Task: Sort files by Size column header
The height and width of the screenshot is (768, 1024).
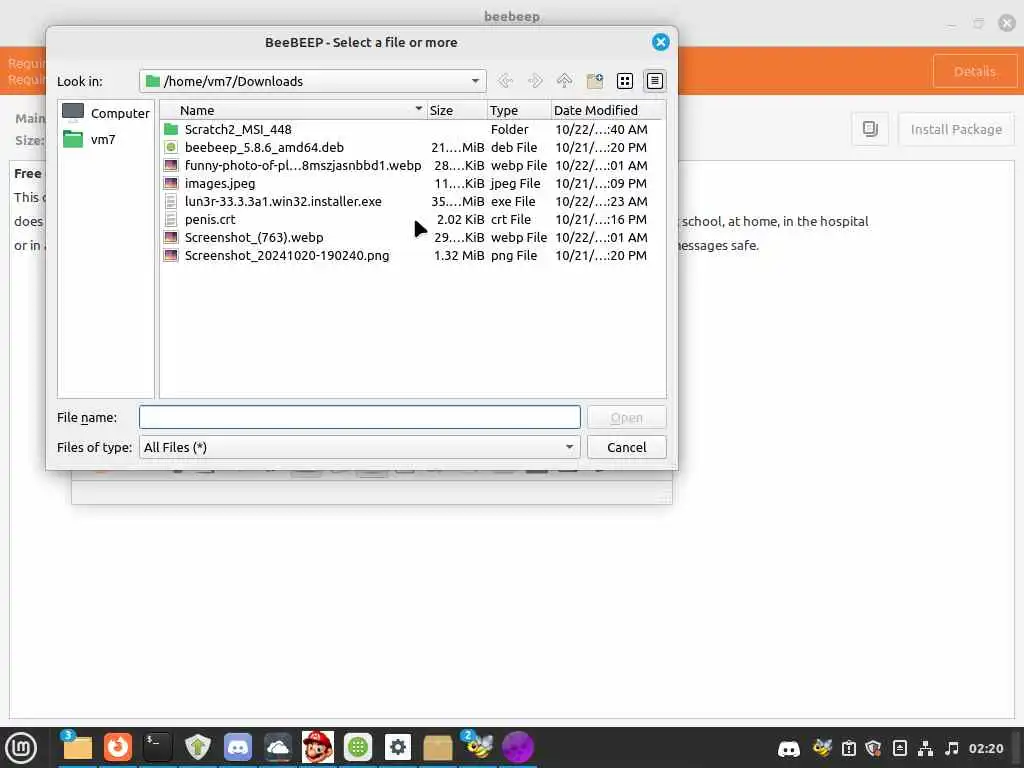Action: pos(456,110)
